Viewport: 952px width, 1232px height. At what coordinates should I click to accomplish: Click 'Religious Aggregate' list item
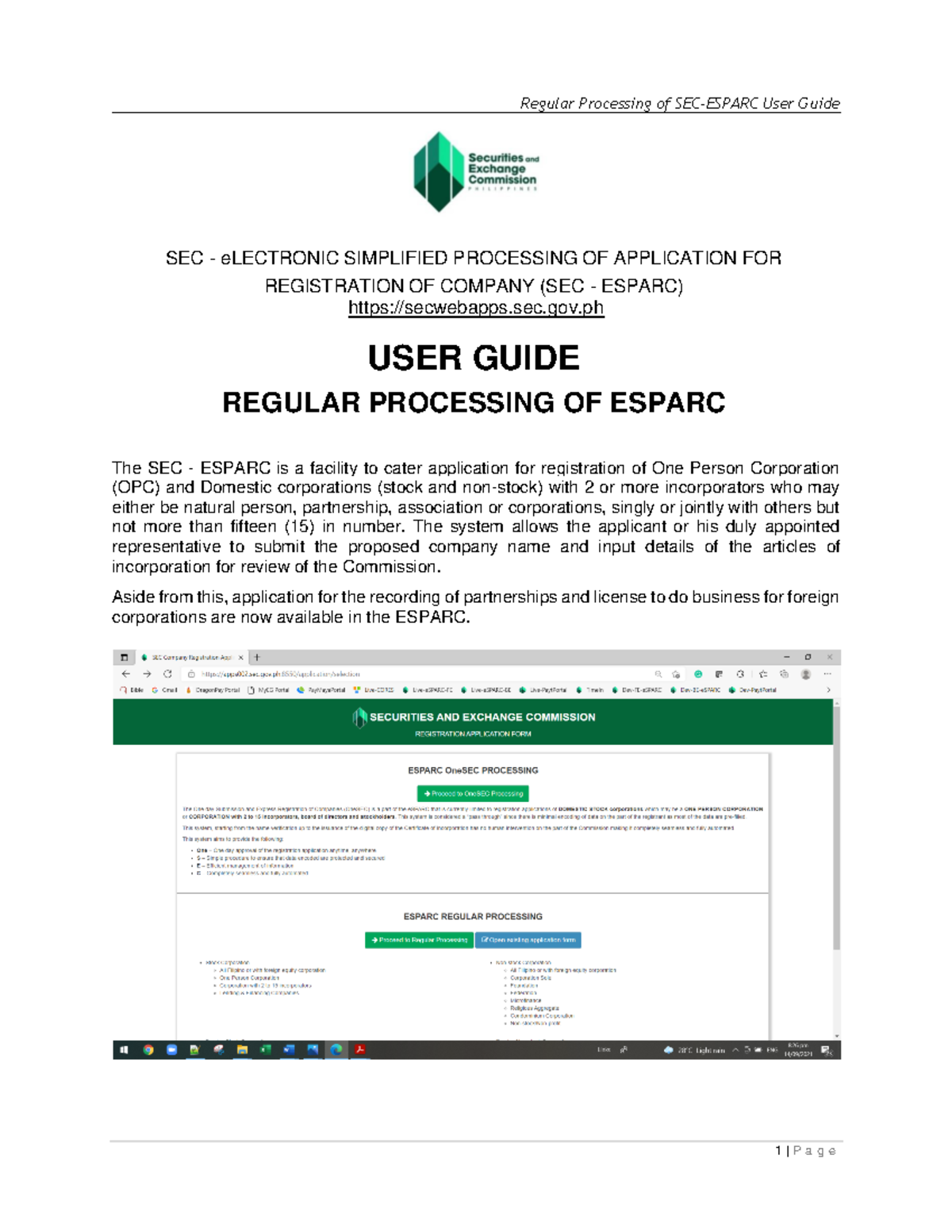535,1008
